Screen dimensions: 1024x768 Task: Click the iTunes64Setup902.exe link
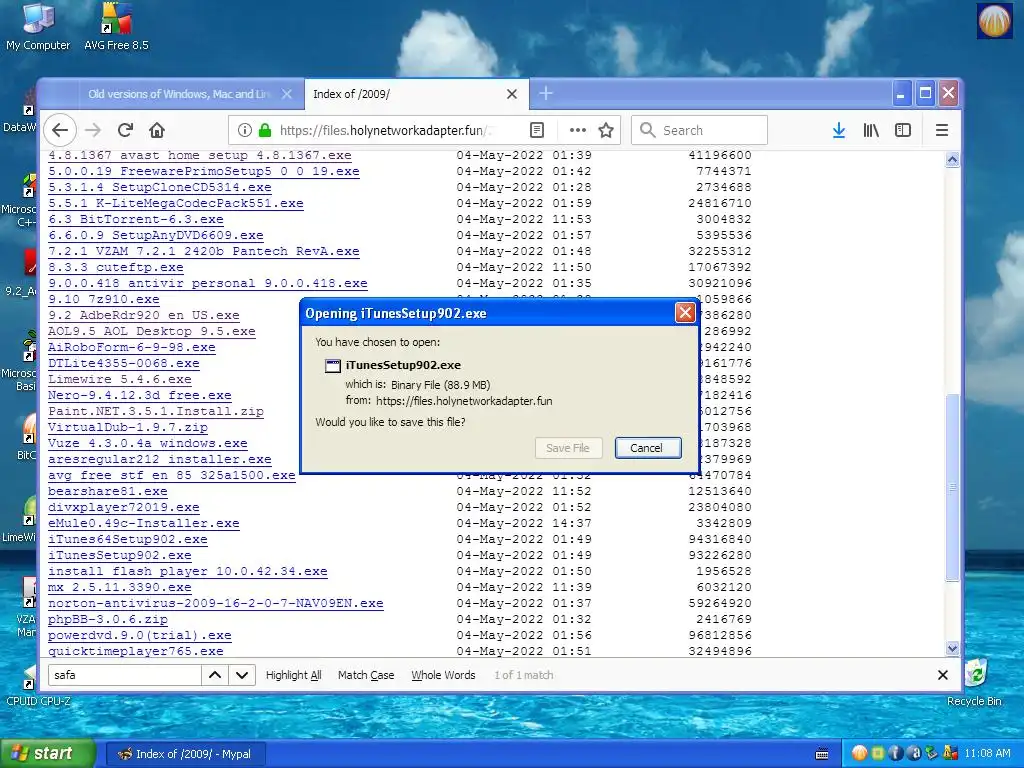pos(128,539)
